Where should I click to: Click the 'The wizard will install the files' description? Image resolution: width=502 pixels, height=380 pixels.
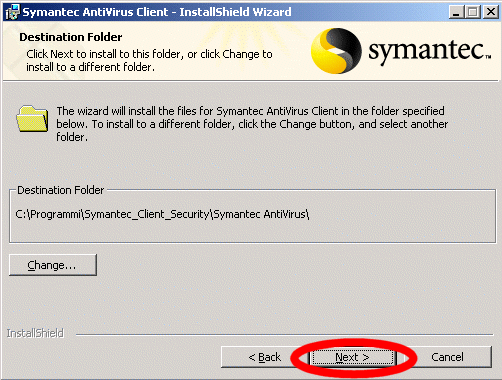click(252, 124)
